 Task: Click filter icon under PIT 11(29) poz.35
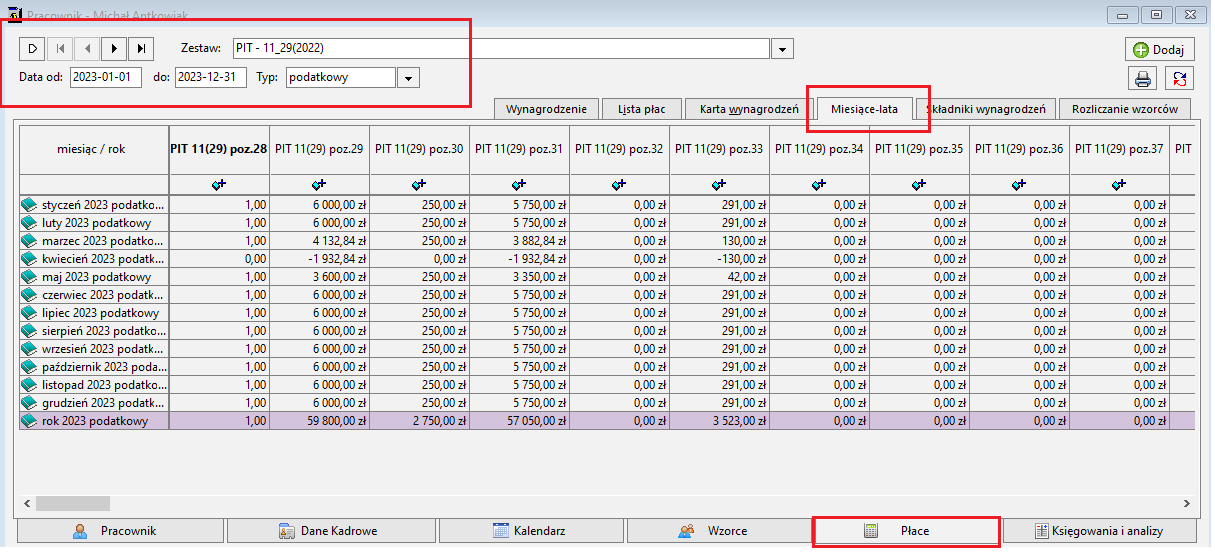[919, 184]
